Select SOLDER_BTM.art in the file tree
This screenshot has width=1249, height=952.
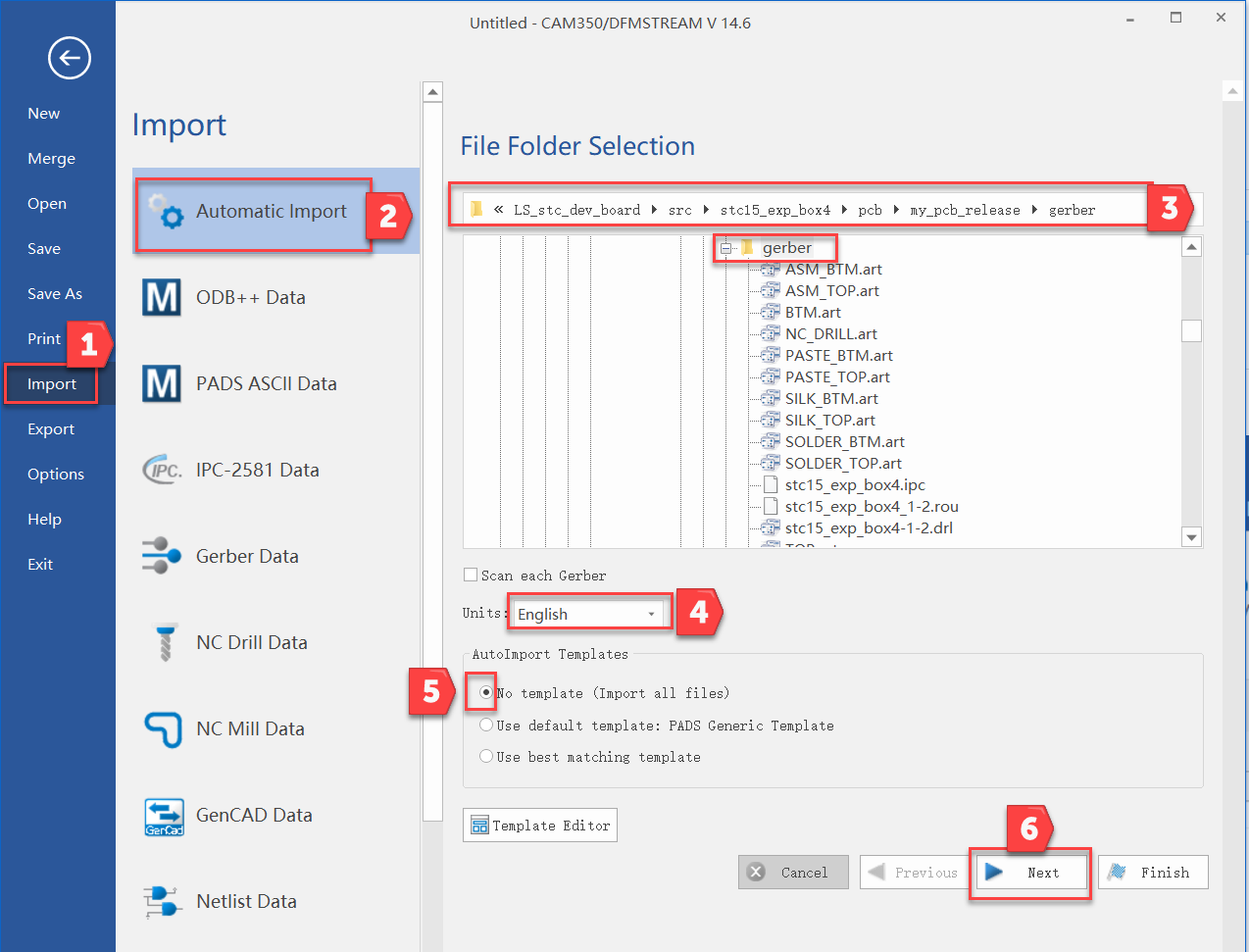click(845, 441)
